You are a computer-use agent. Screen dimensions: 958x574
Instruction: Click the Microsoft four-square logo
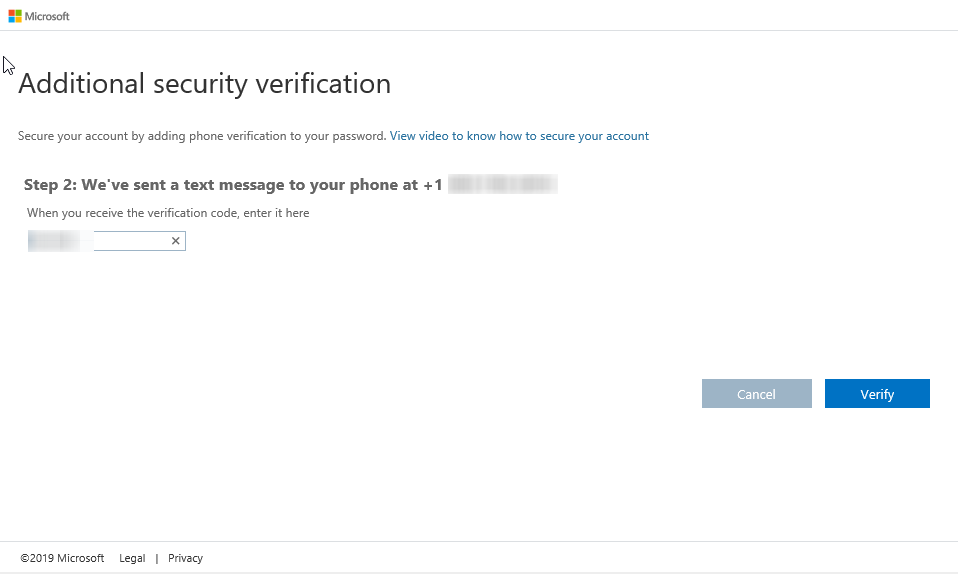point(15,16)
